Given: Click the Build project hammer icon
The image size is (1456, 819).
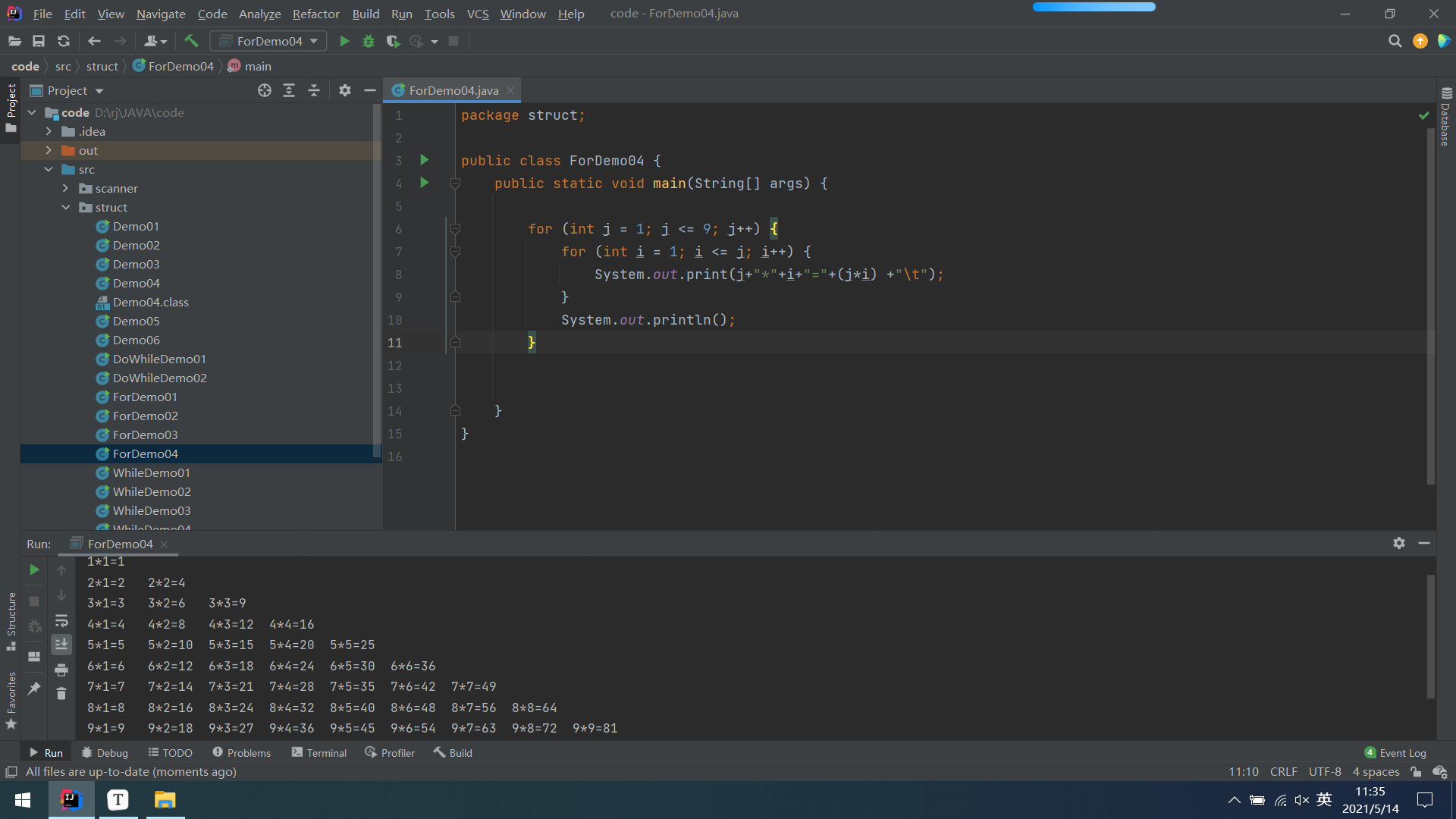Looking at the screenshot, I should click(191, 41).
